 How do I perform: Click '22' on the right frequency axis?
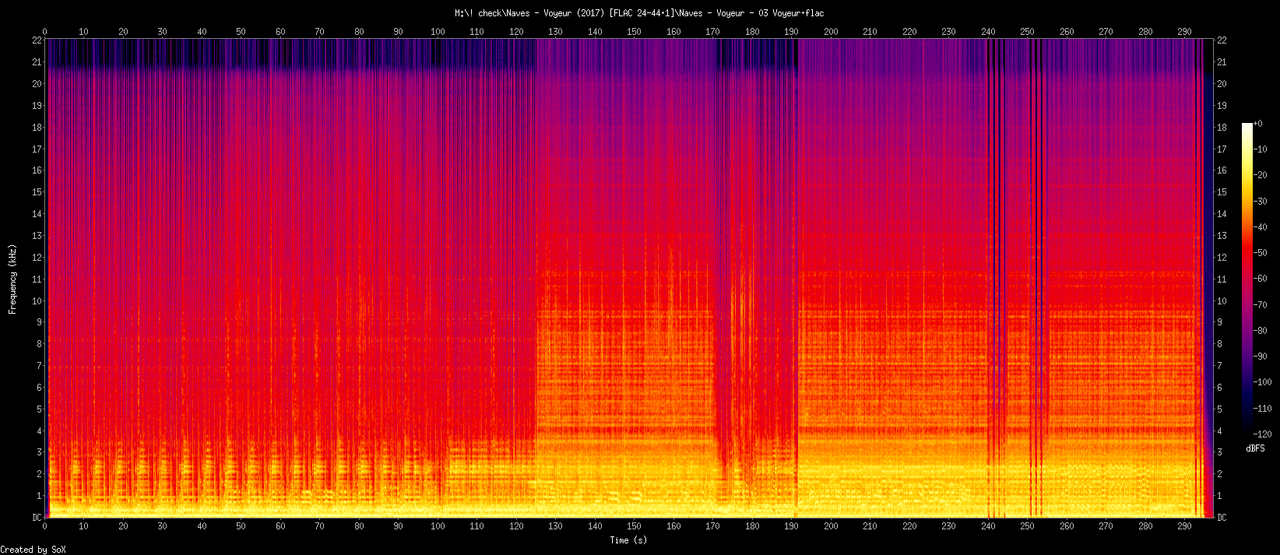(x=1223, y=40)
